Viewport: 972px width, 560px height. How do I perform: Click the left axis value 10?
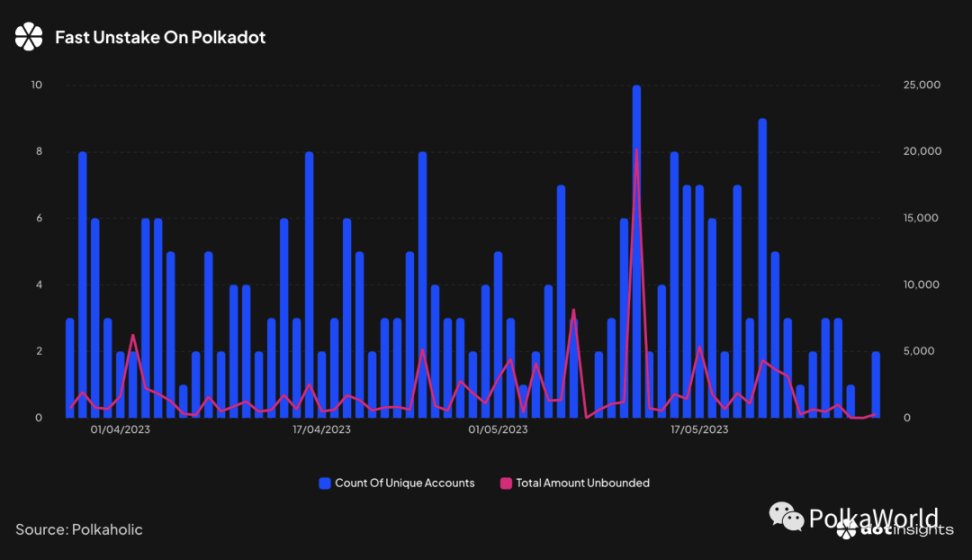37,85
